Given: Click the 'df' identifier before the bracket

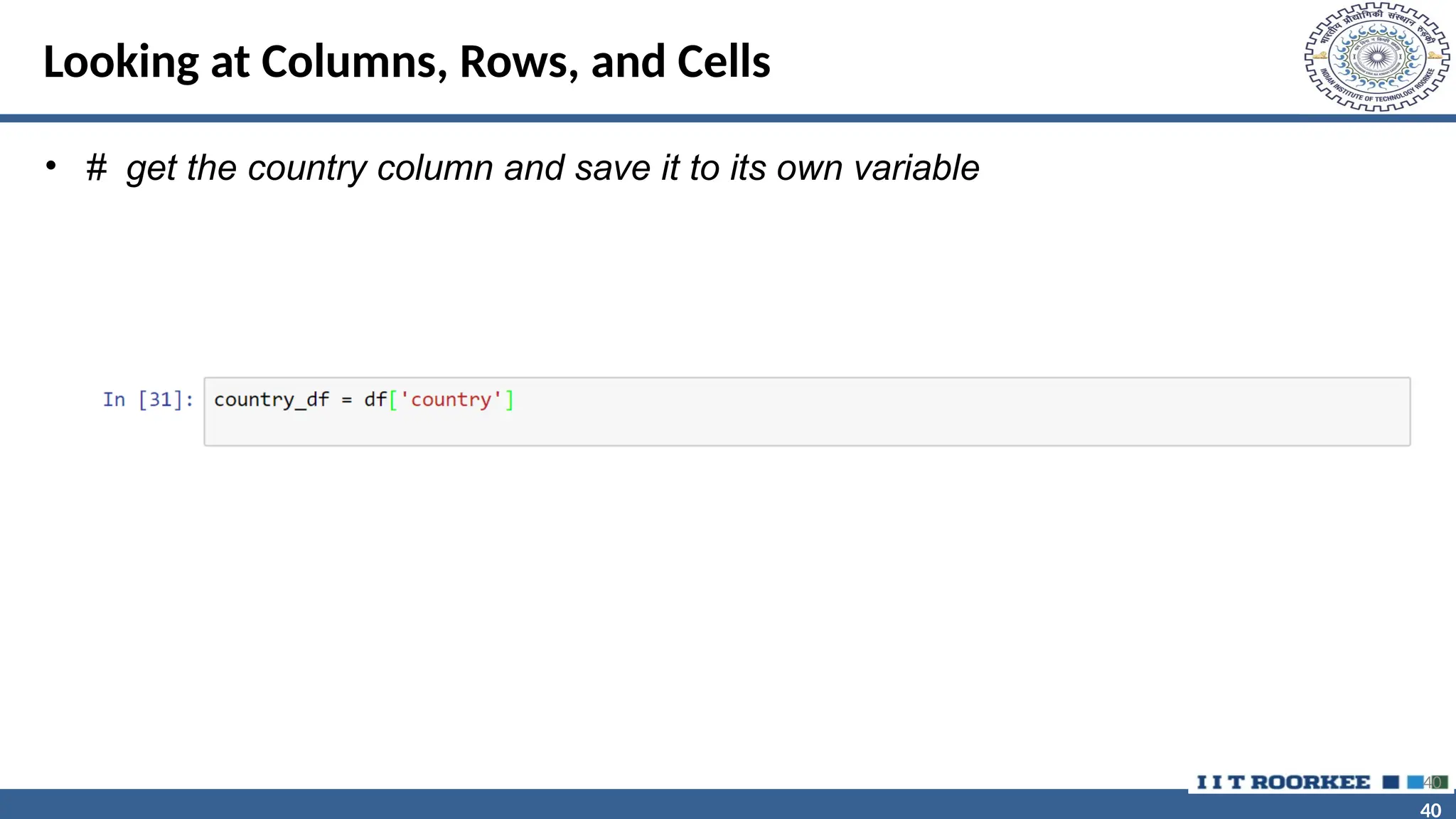Looking at the screenshot, I should 375,400.
